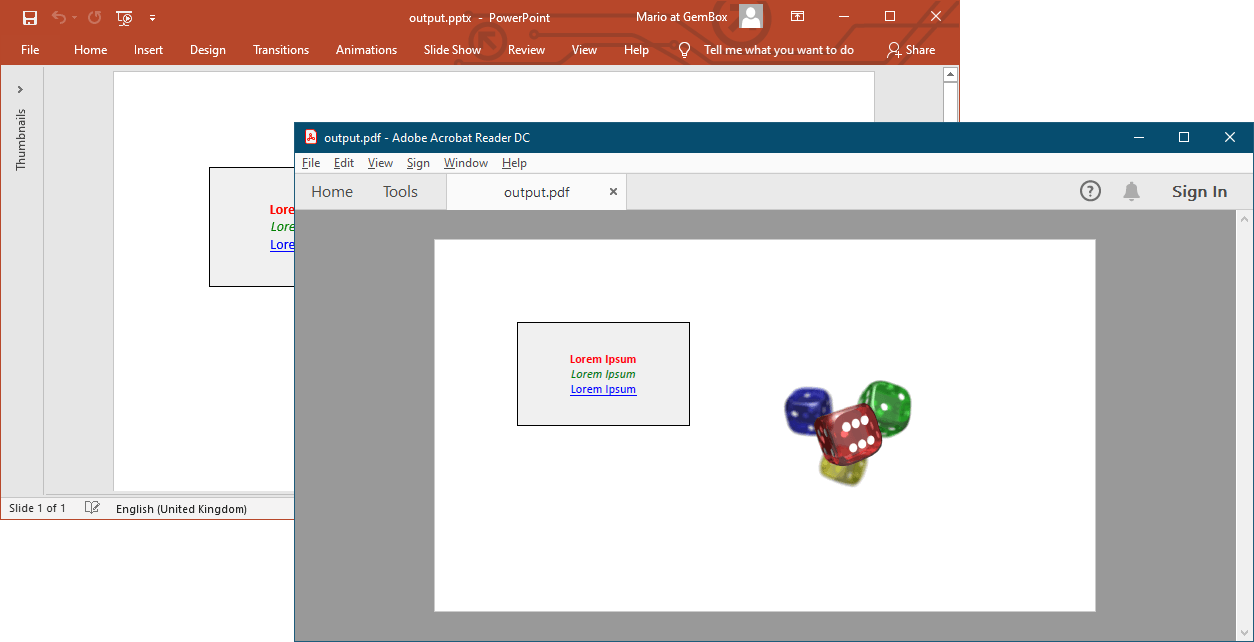The width and height of the screenshot is (1254, 642).
Task: Close the output.pdf document tab
Action: [x=613, y=192]
